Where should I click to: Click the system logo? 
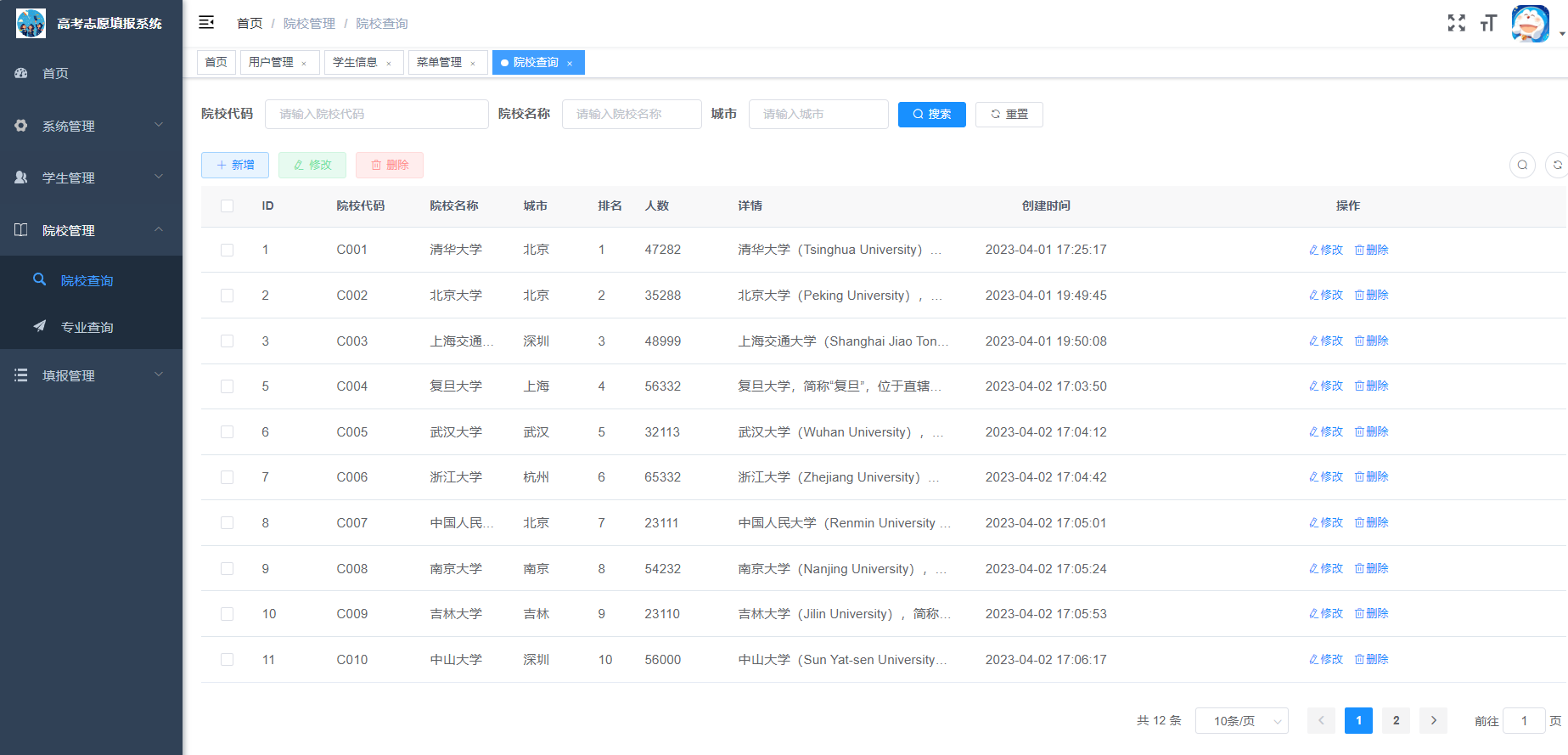(x=31, y=23)
